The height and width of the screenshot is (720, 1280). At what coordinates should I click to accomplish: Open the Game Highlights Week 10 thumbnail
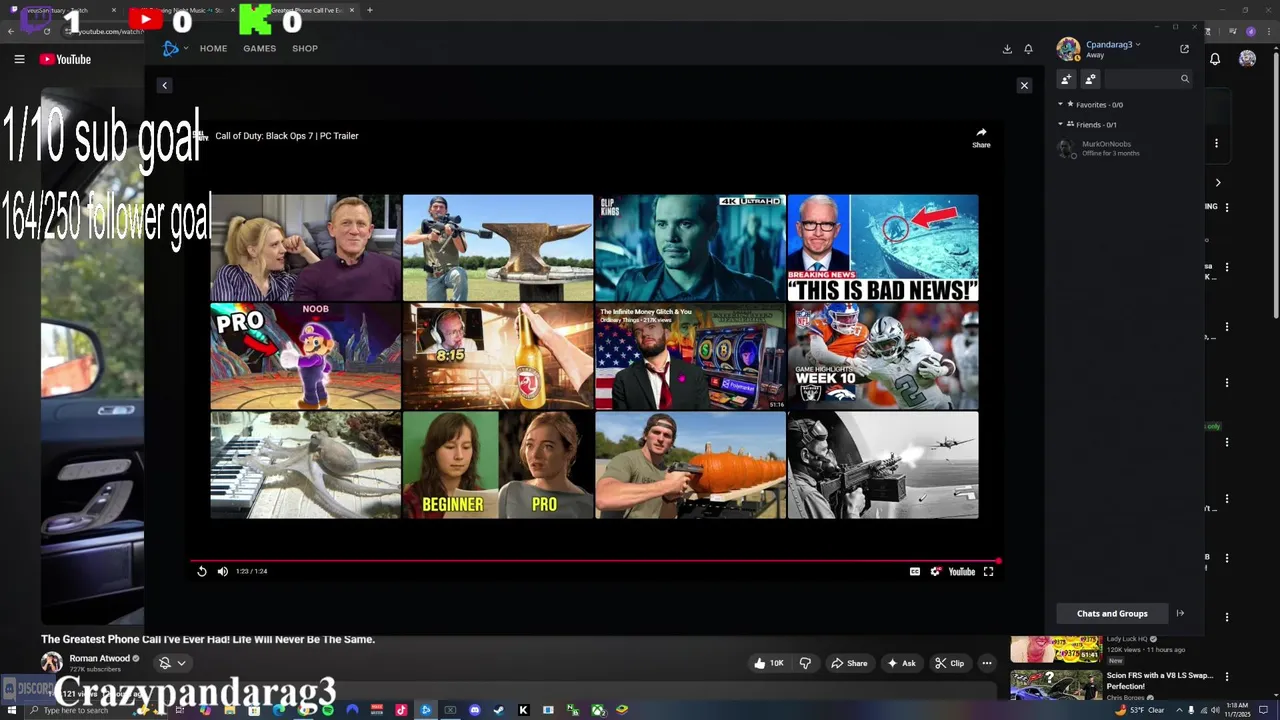click(883, 356)
